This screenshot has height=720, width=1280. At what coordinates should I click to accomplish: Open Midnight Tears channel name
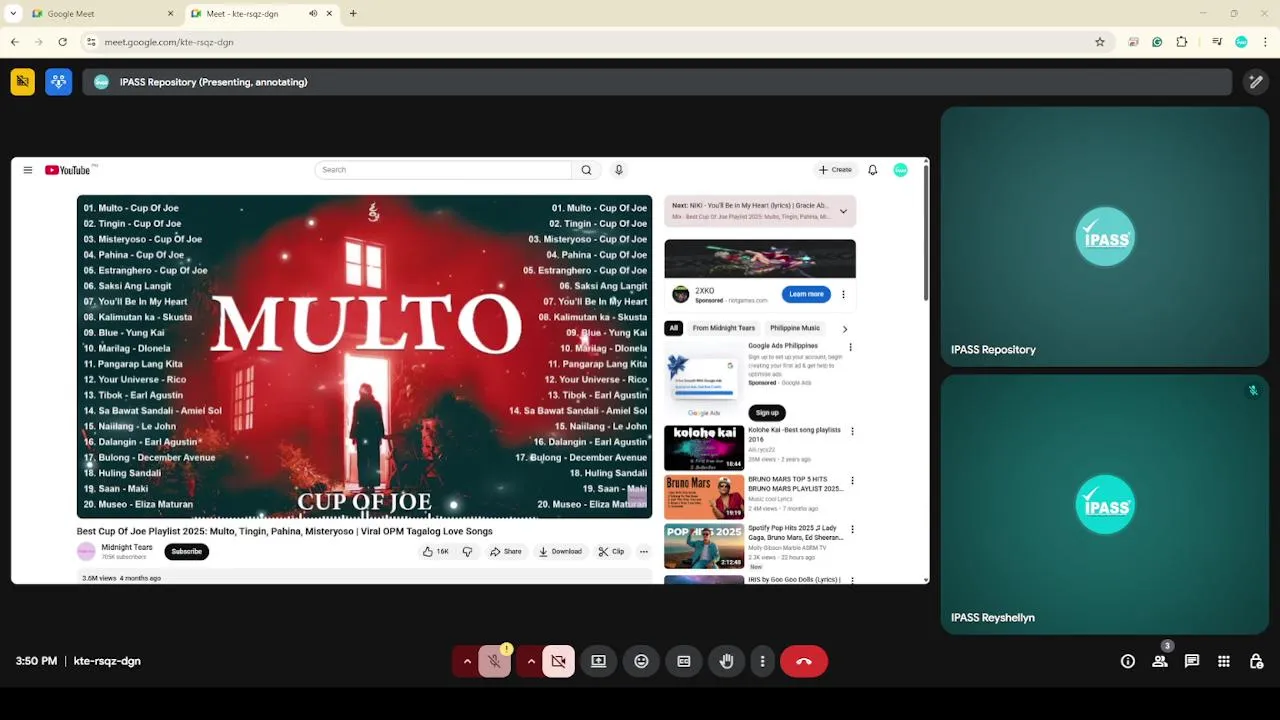(x=127, y=547)
